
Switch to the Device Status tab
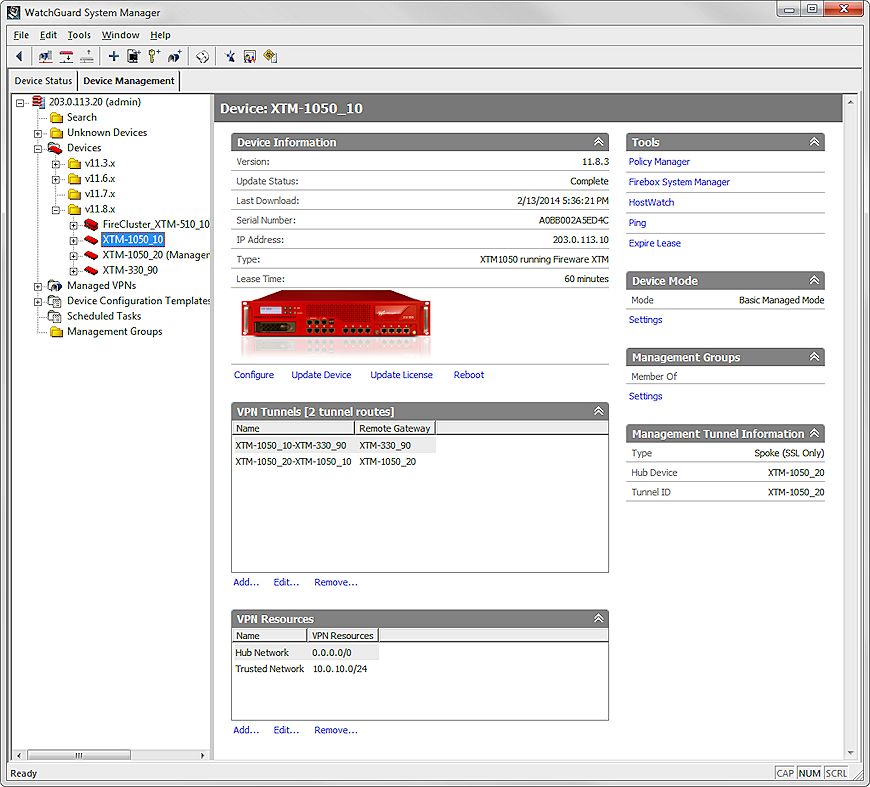[x=42, y=80]
